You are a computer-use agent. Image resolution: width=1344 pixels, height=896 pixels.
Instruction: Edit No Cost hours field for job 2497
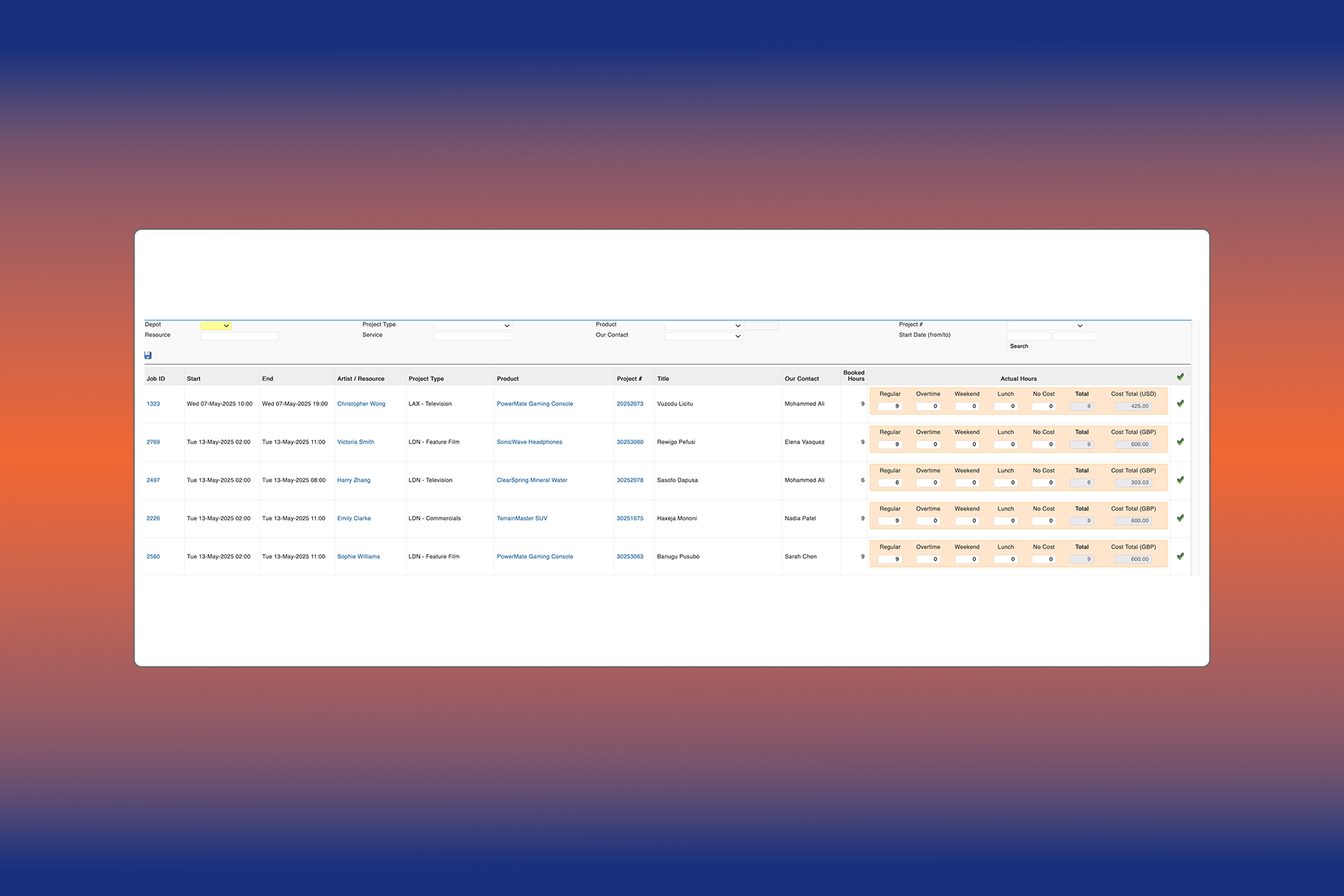(x=1044, y=482)
